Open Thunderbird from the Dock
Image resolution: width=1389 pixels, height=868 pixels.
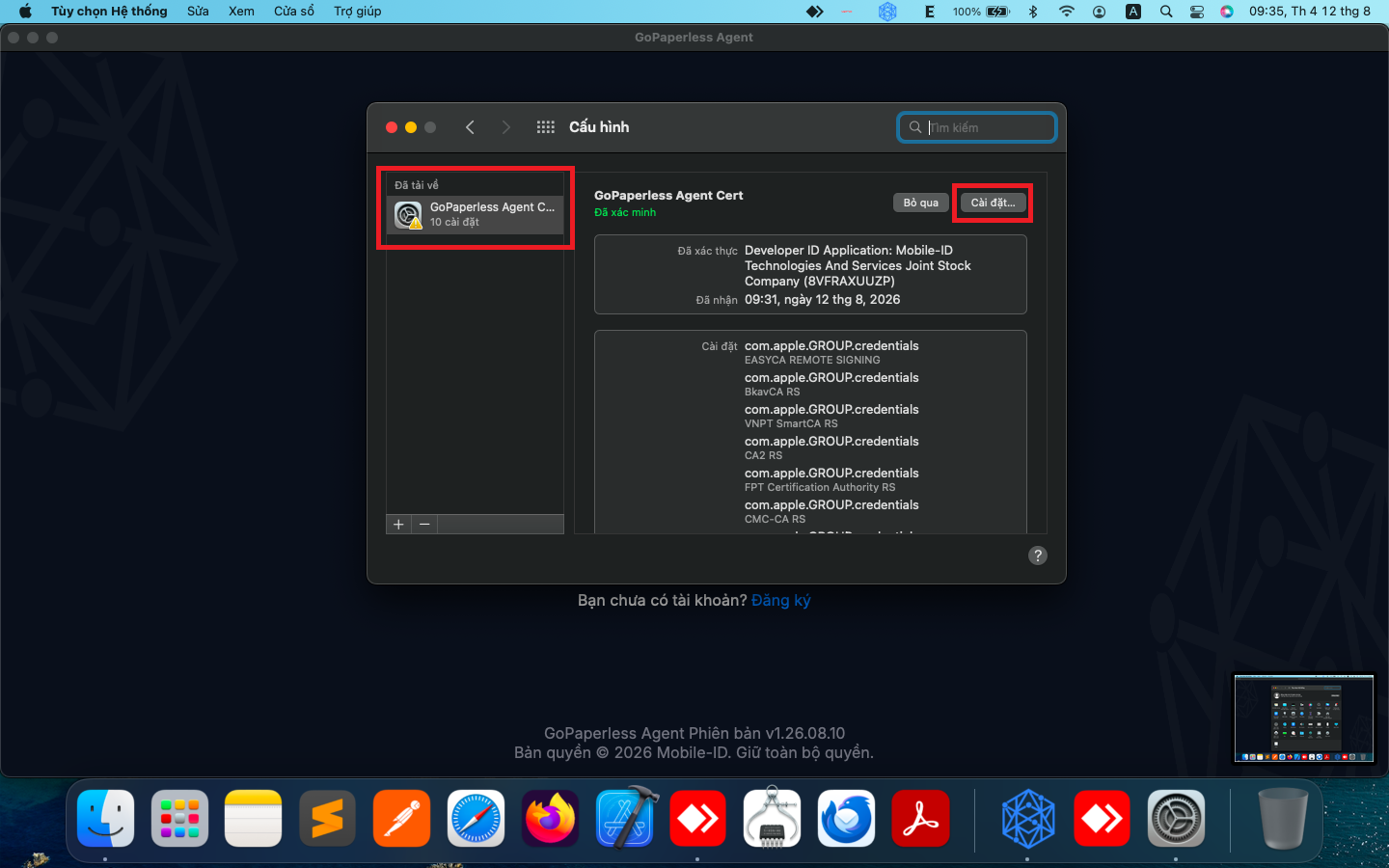(x=846, y=820)
